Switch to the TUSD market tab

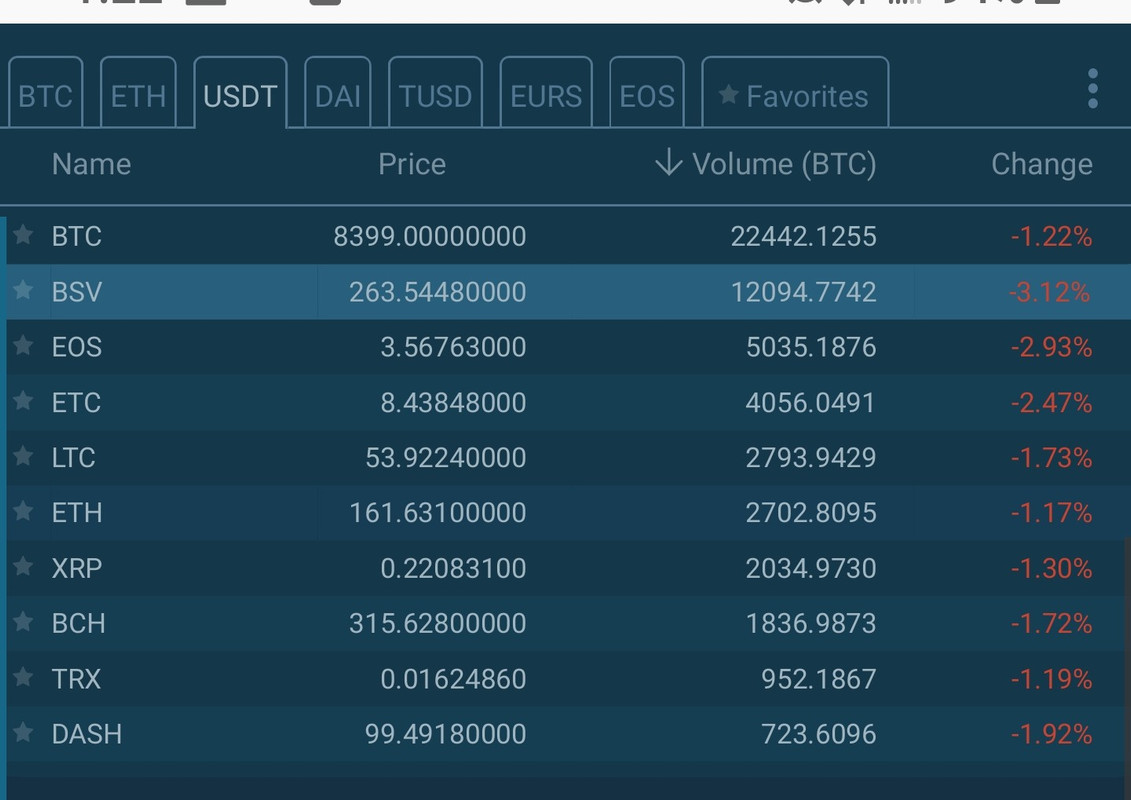coord(435,92)
